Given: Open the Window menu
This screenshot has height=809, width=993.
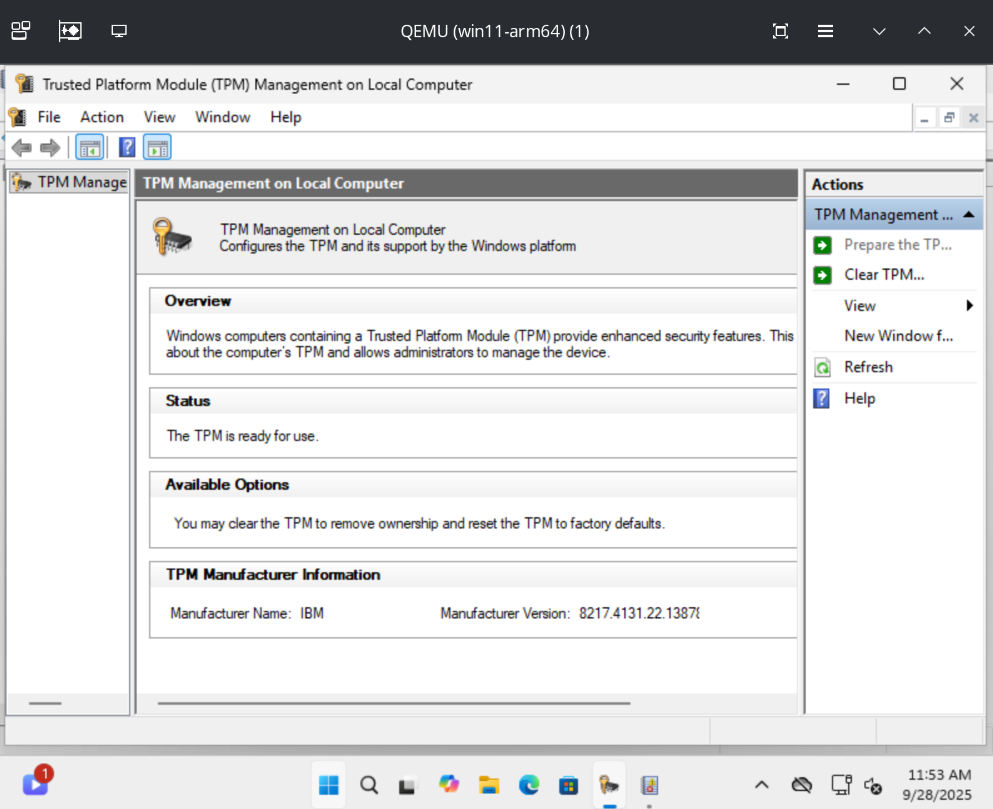Looking at the screenshot, I should (x=222, y=117).
